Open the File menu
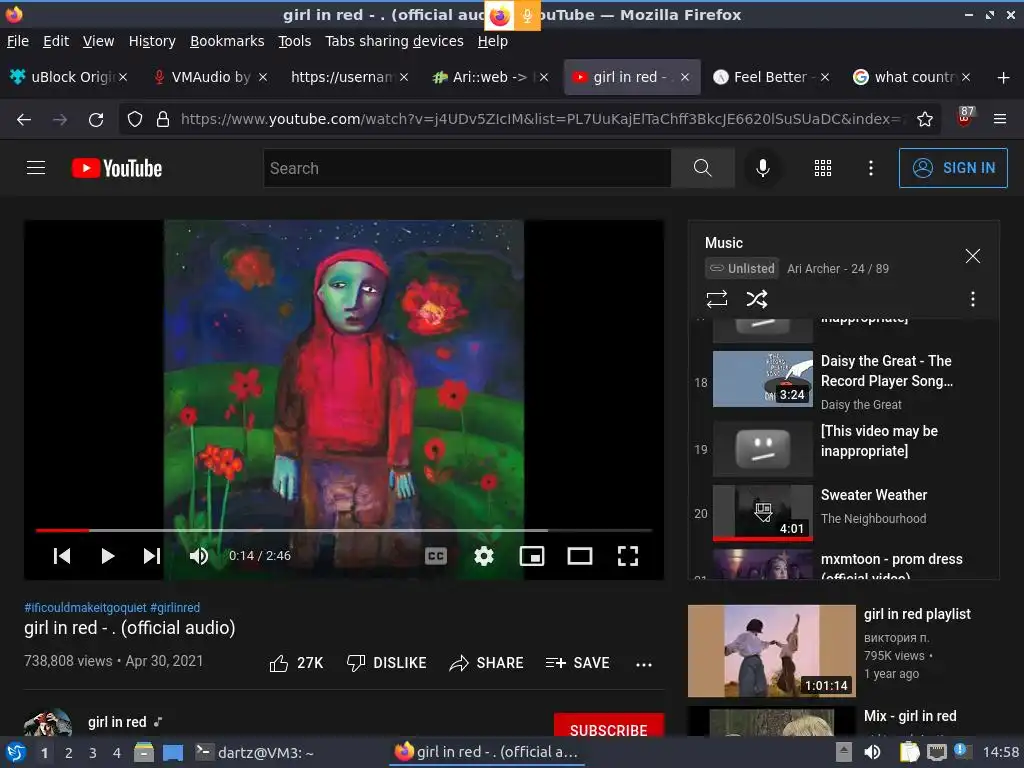The width and height of the screenshot is (1024, 768). pos(18,41)
